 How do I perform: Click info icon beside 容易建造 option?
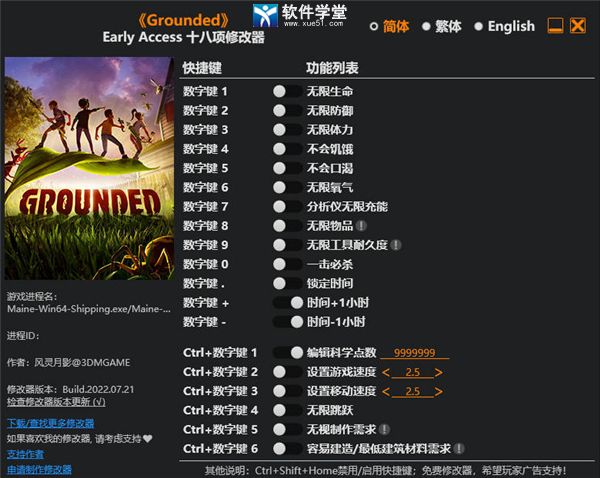click(x=459, y=449)
